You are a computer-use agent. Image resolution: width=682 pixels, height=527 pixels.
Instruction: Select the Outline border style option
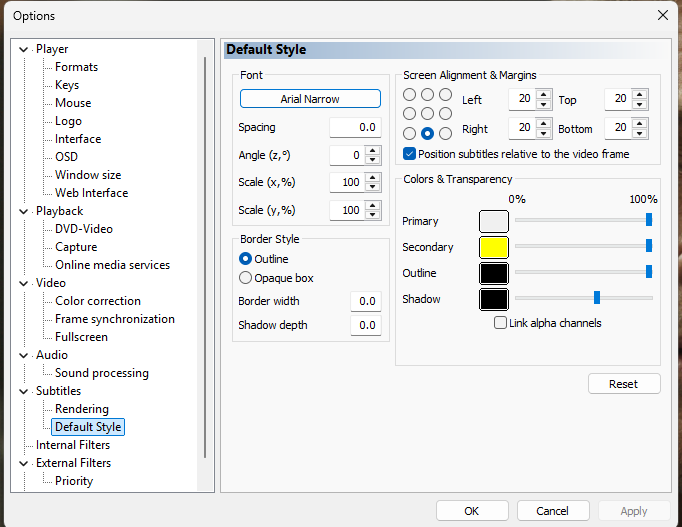tap(246, 259)
